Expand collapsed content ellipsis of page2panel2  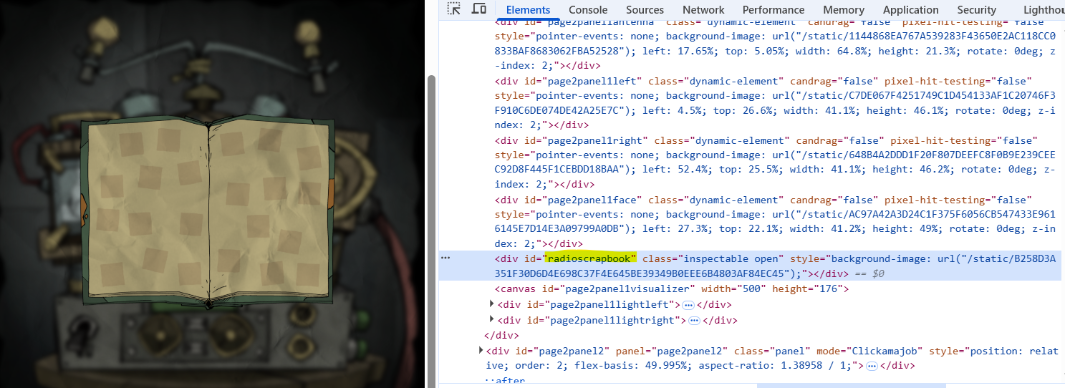(x=871, y=367)
